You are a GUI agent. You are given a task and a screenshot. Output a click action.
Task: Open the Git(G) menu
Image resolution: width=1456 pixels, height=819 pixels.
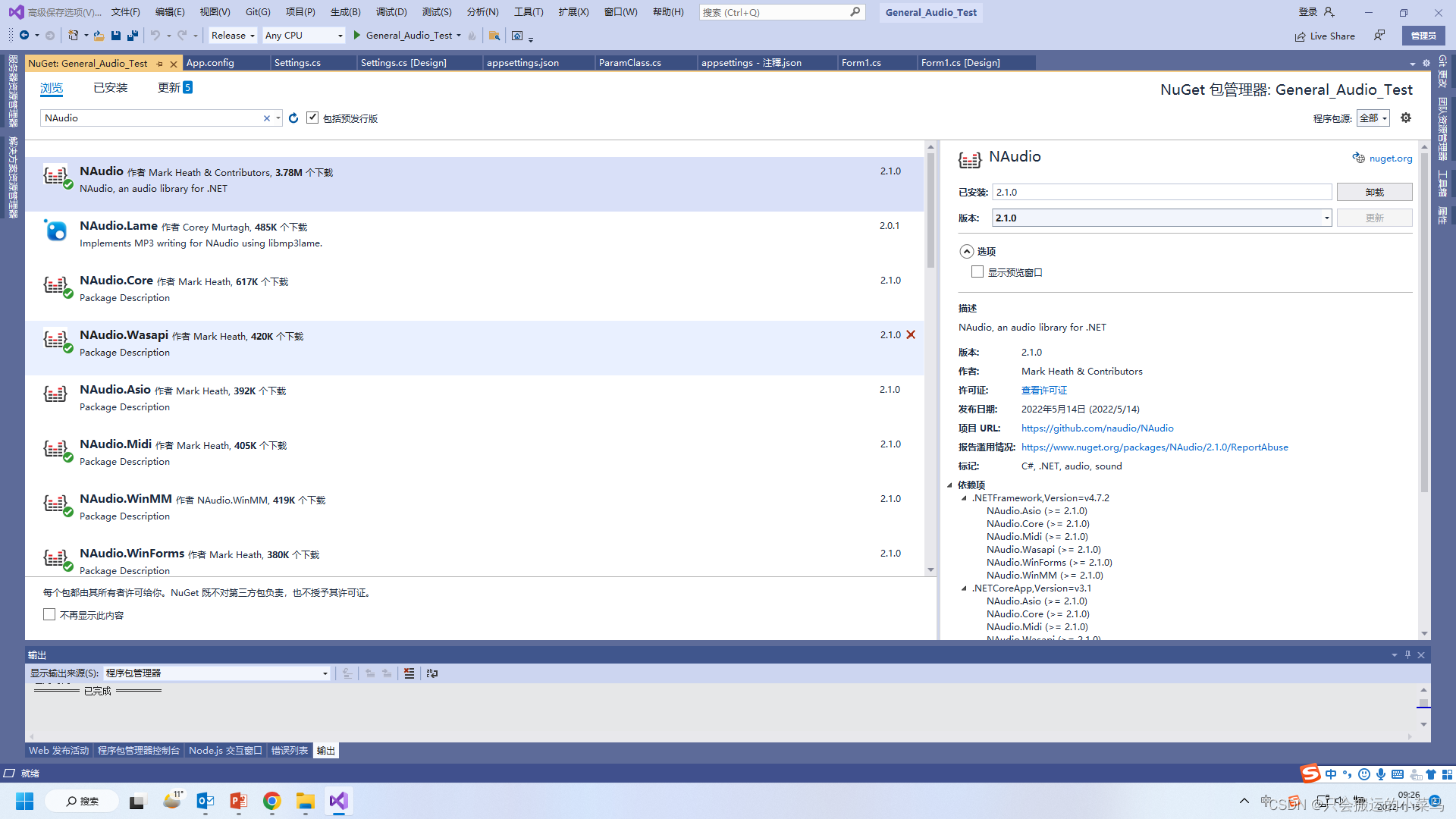[x=257, y=11]
